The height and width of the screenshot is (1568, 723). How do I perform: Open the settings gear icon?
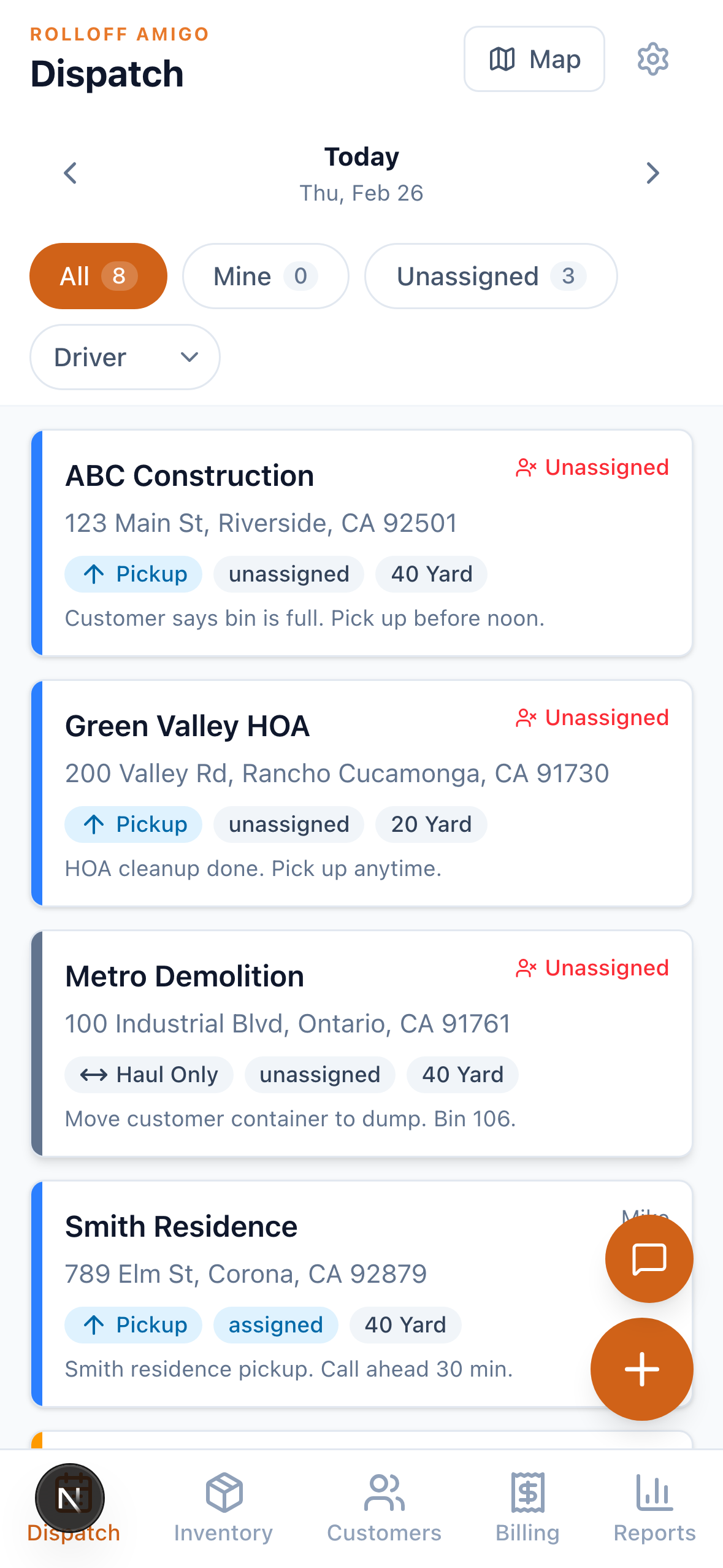point(652,59)
